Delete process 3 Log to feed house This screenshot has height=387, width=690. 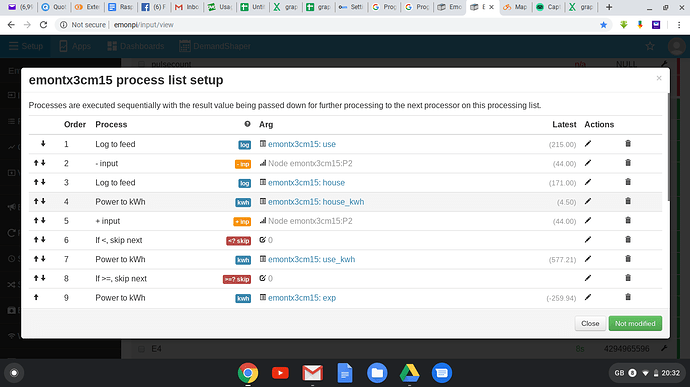tap(628, 182)
